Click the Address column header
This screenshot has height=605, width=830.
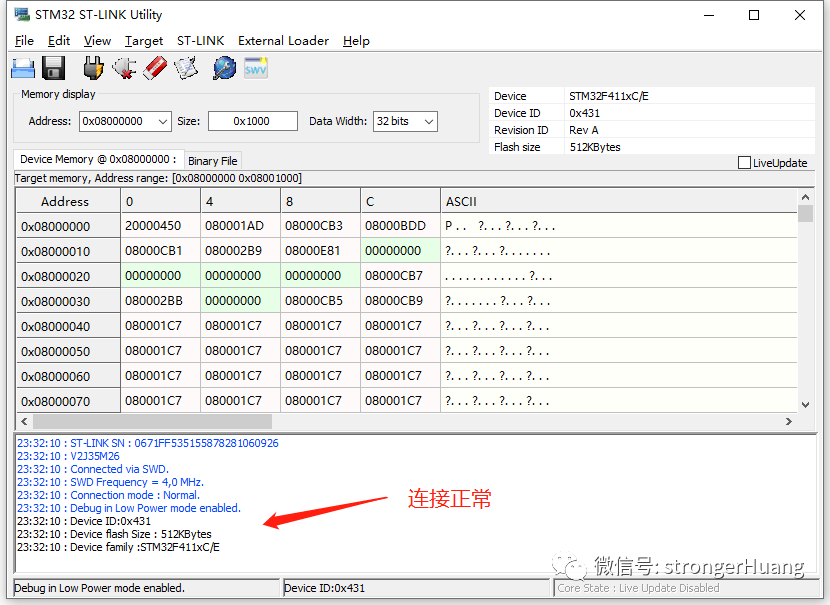pyautogui.click(x=68, y=202)
